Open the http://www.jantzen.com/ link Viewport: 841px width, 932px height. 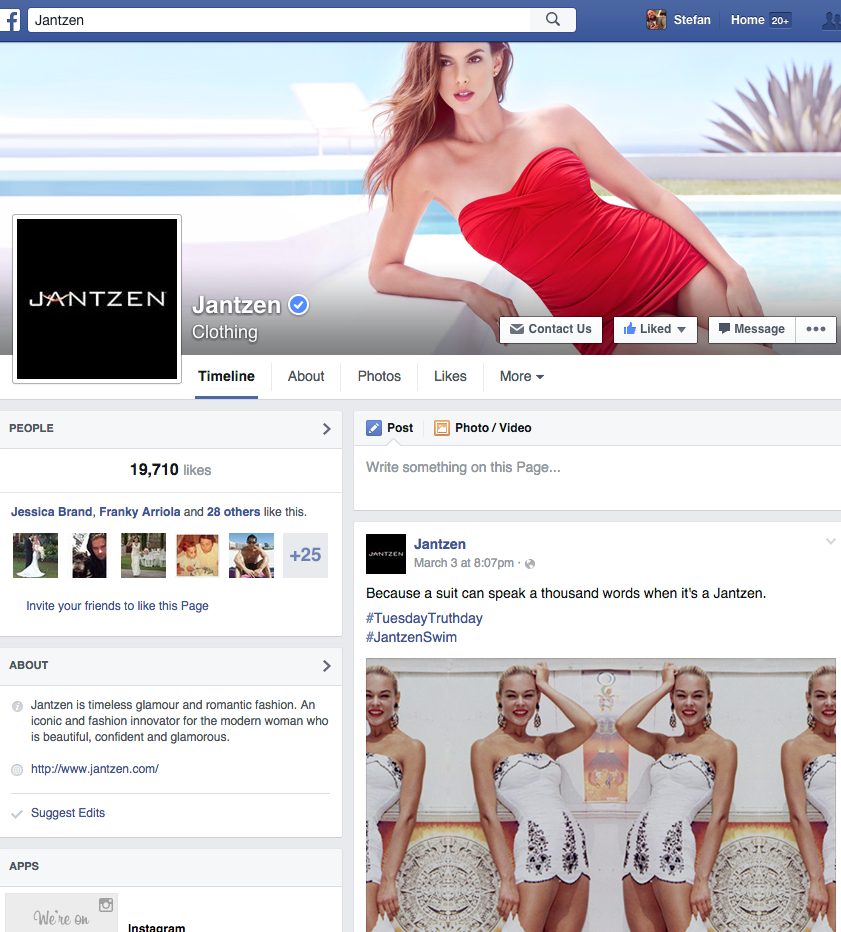95,769
